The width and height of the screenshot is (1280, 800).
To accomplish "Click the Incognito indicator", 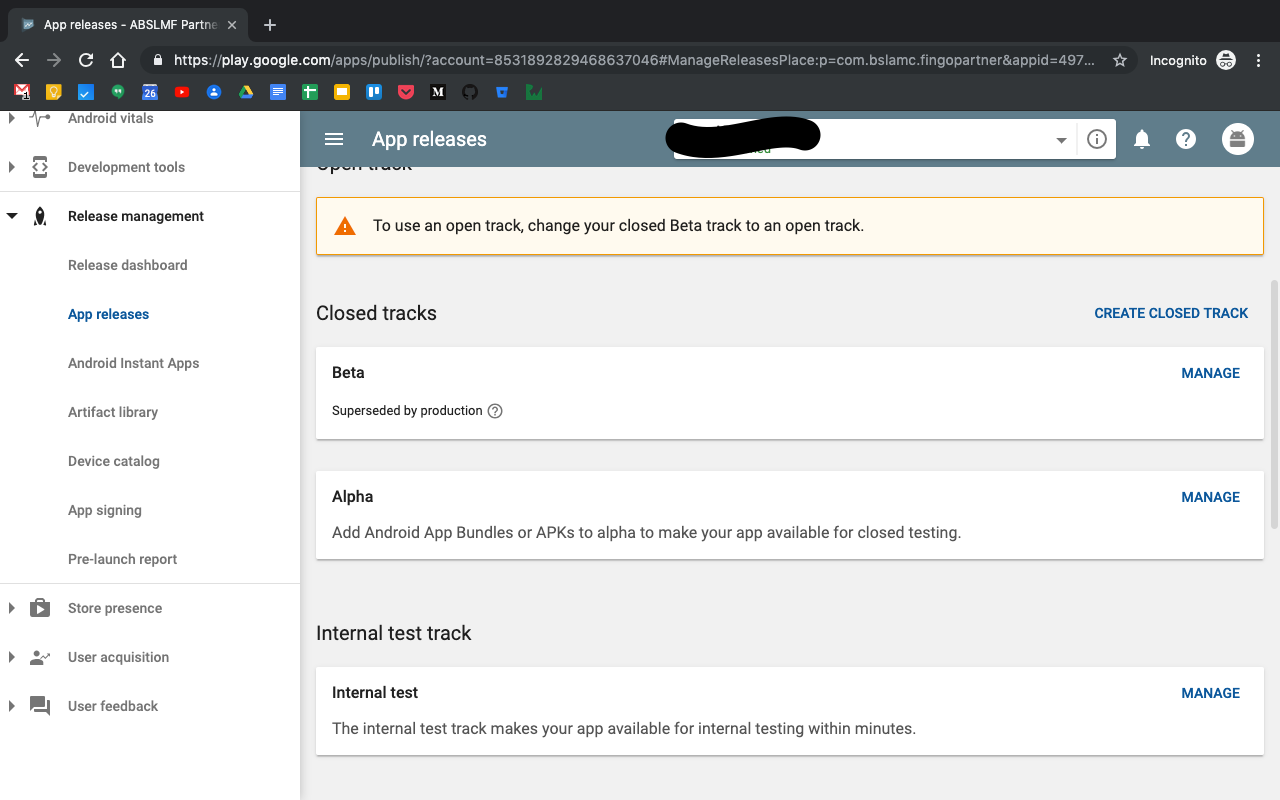I will (1193, 60).
